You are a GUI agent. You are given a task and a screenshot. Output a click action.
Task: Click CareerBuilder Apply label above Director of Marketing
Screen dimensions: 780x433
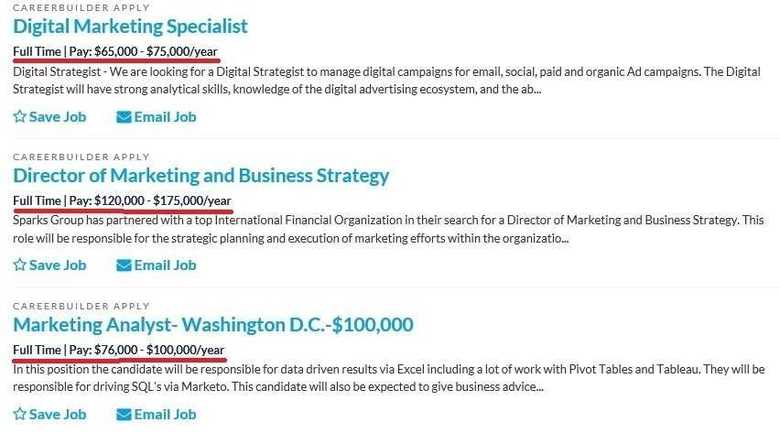click(81, 157)
